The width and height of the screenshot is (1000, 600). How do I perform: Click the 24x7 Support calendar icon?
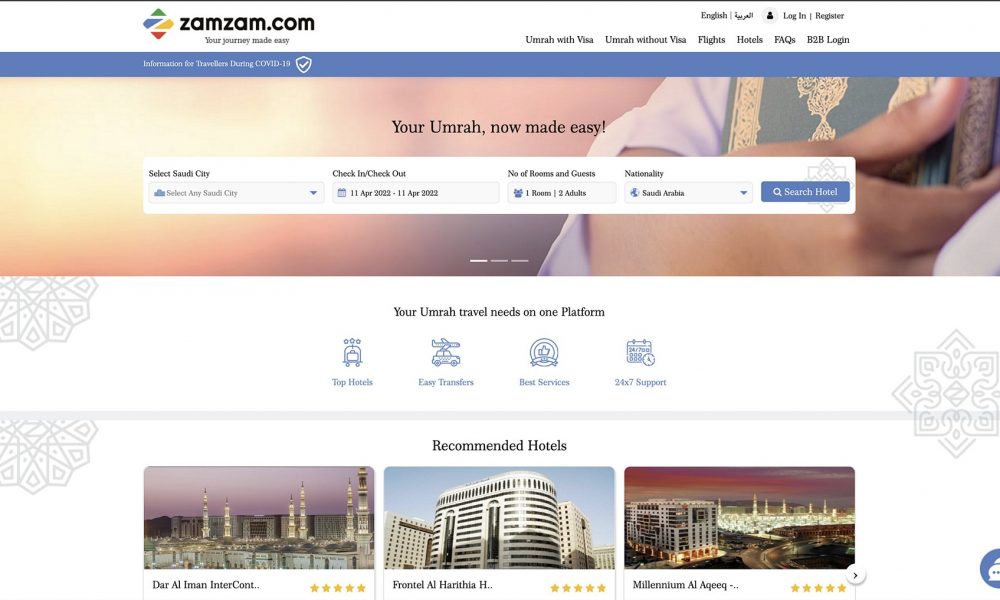click(x=640, y=352)
